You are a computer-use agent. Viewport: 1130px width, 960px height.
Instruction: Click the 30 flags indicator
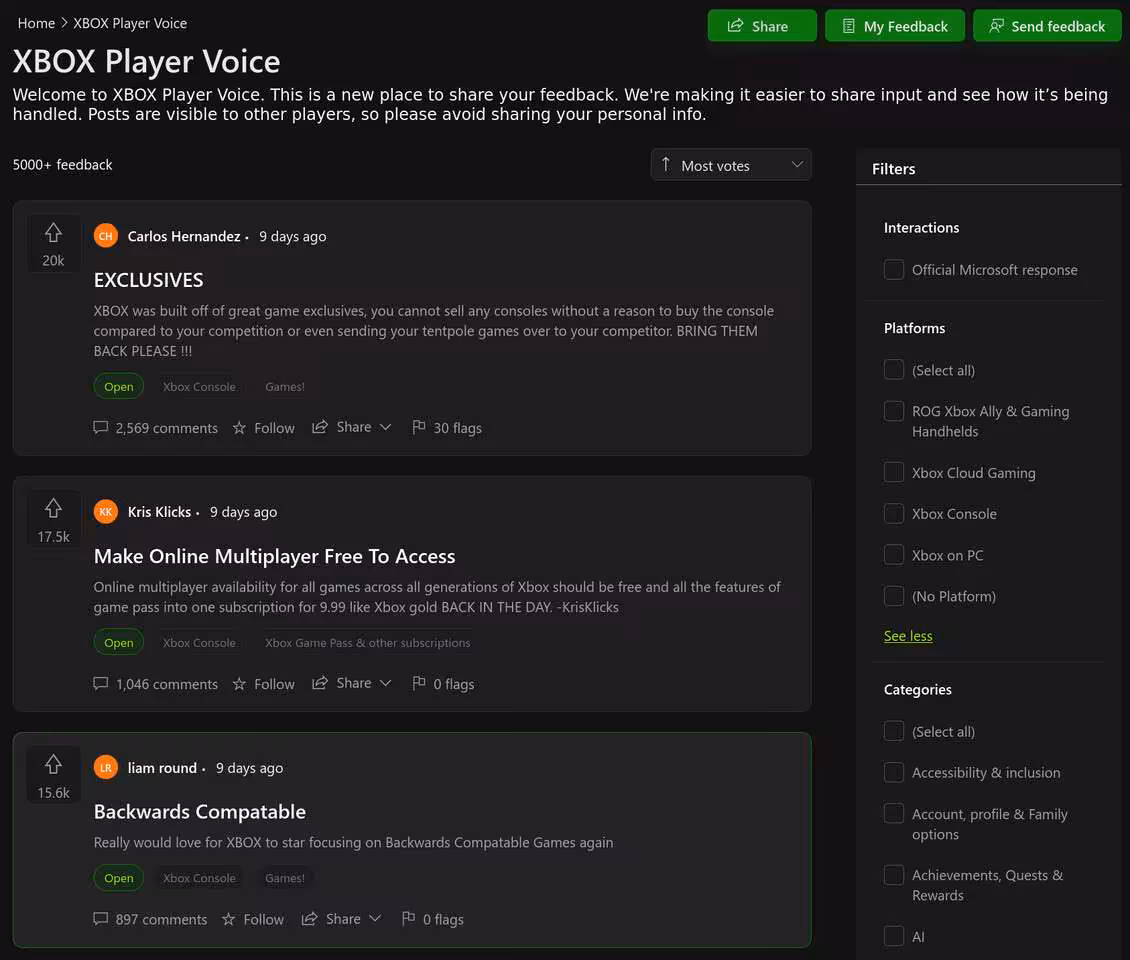coord(447,428)
